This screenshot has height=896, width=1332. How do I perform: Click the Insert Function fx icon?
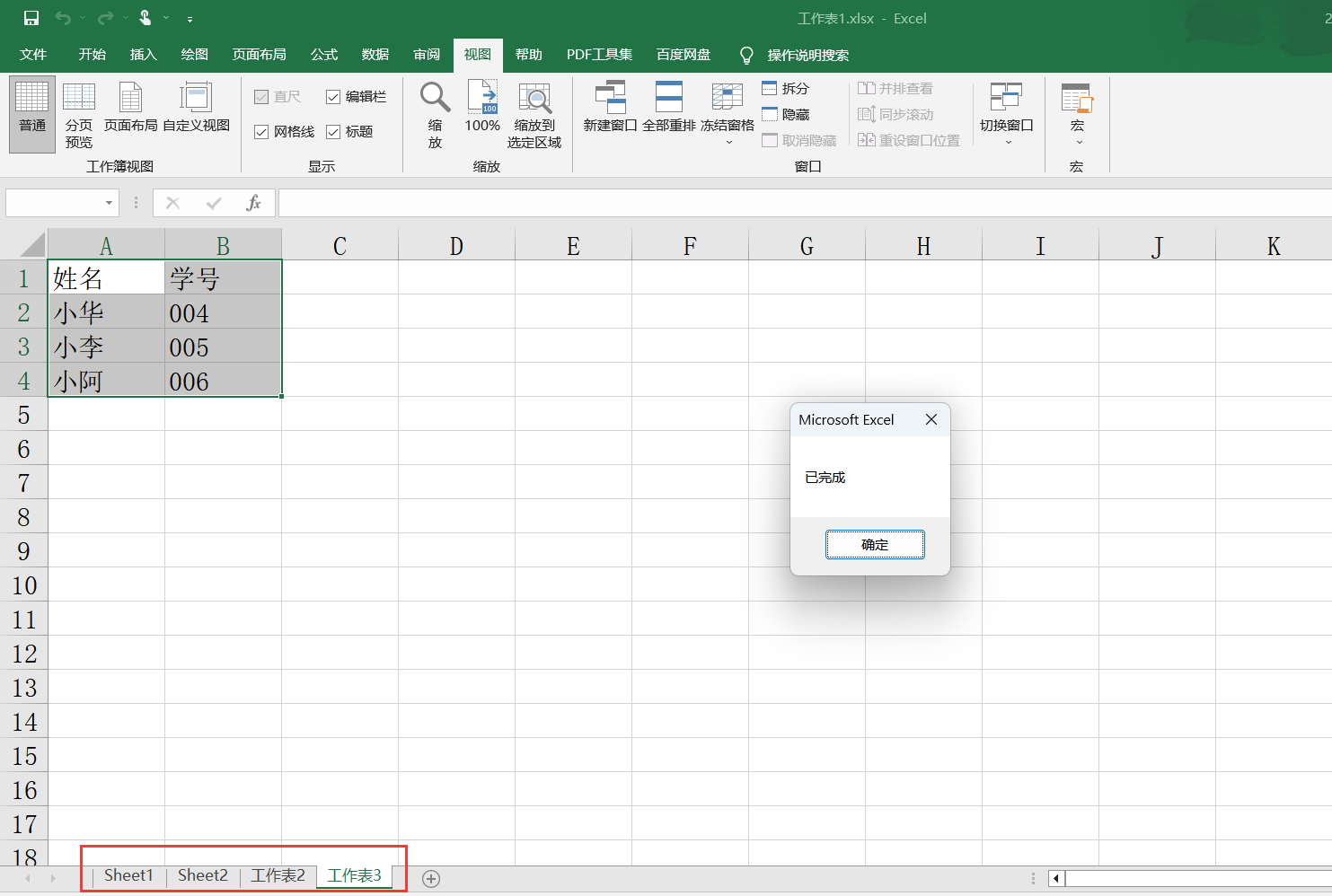pos(253,203)
